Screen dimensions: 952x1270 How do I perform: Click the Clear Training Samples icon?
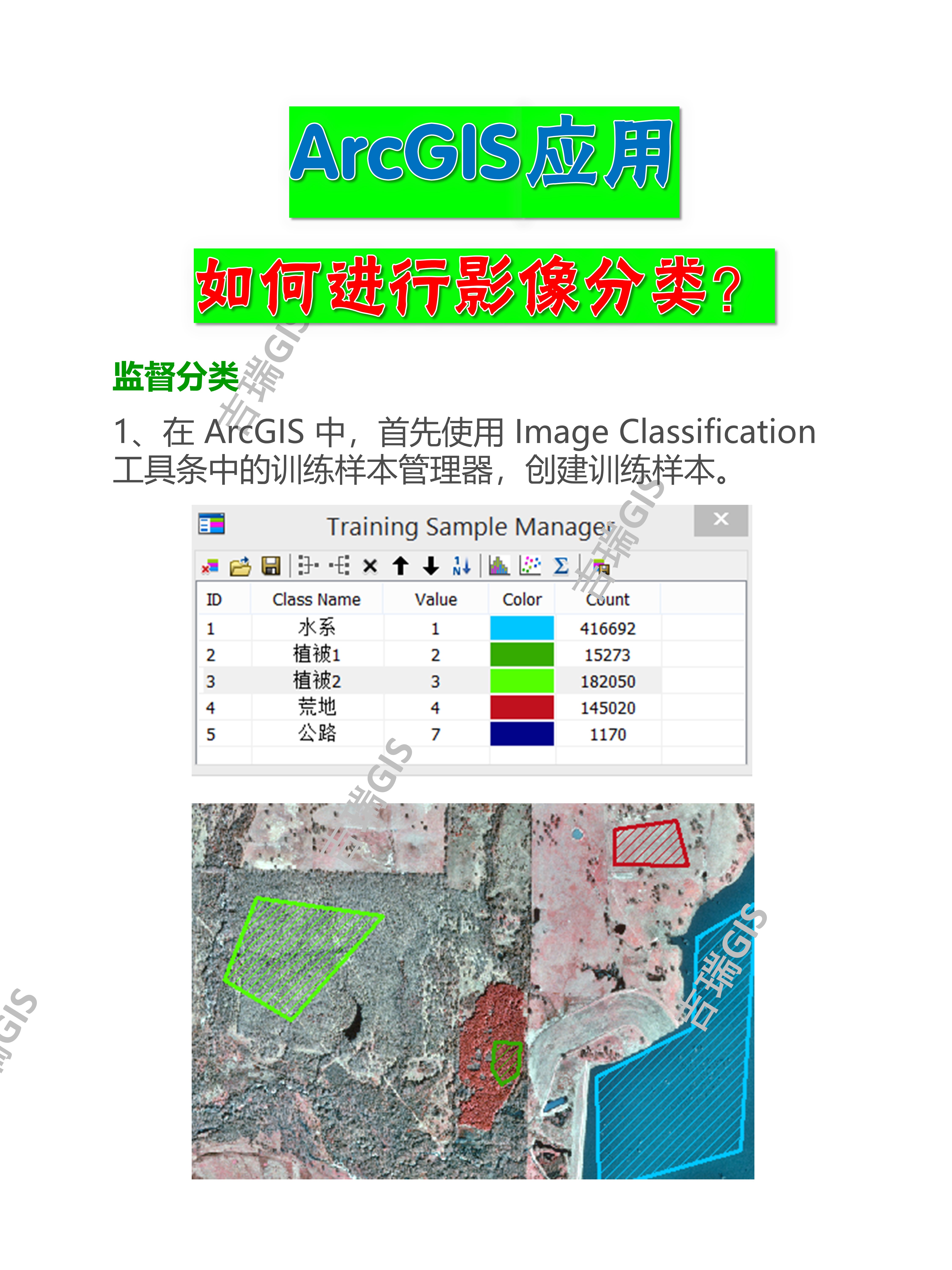pos(210,566)
